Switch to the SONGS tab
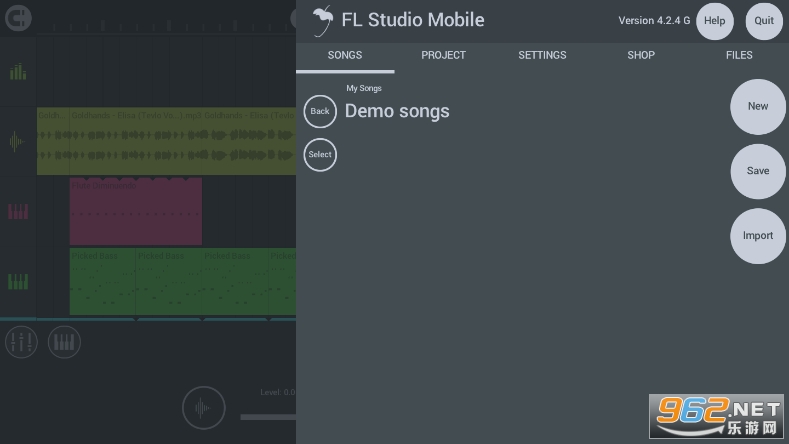The height and width of the screenshot is (444, 789). coord(345,55)
